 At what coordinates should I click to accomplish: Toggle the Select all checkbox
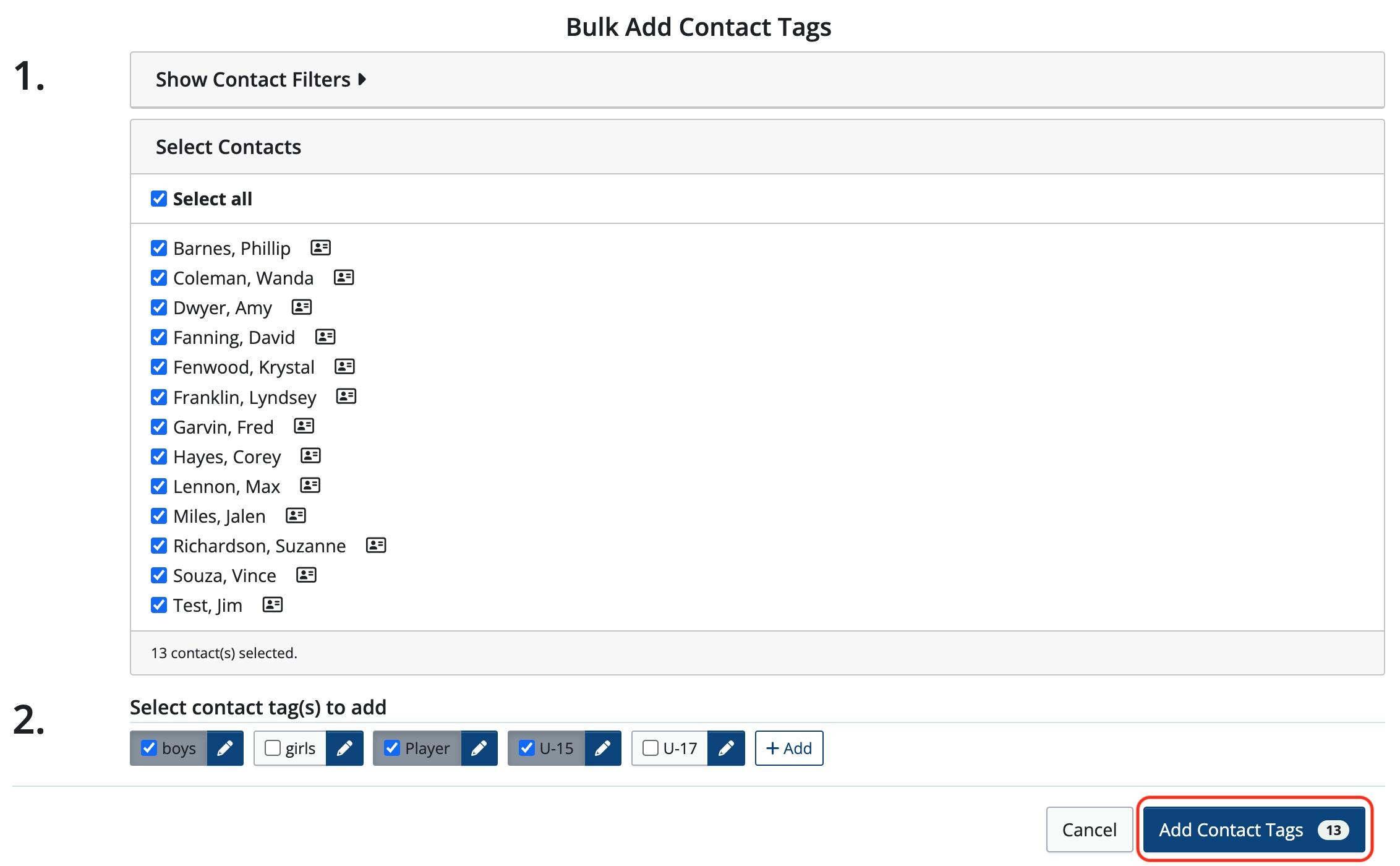tap(159, 198)
